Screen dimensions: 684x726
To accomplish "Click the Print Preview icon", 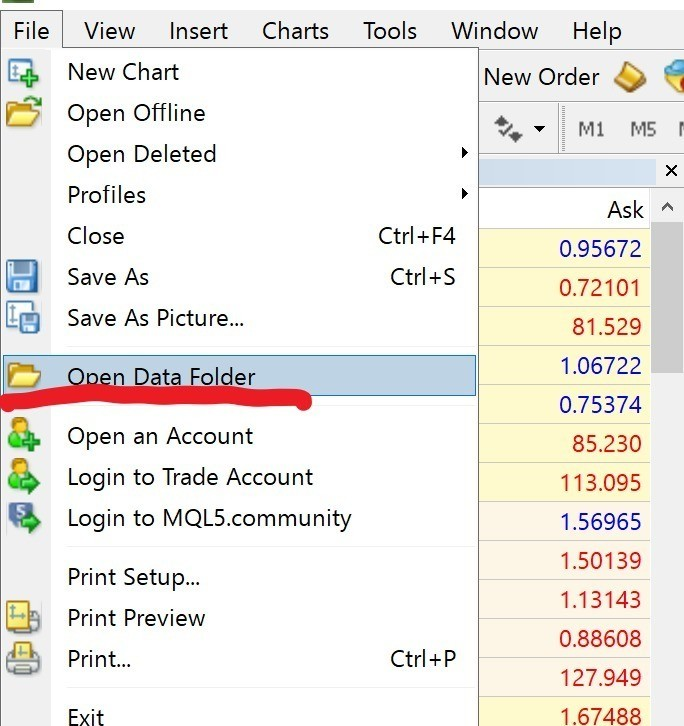I will [x=22, y=618].
